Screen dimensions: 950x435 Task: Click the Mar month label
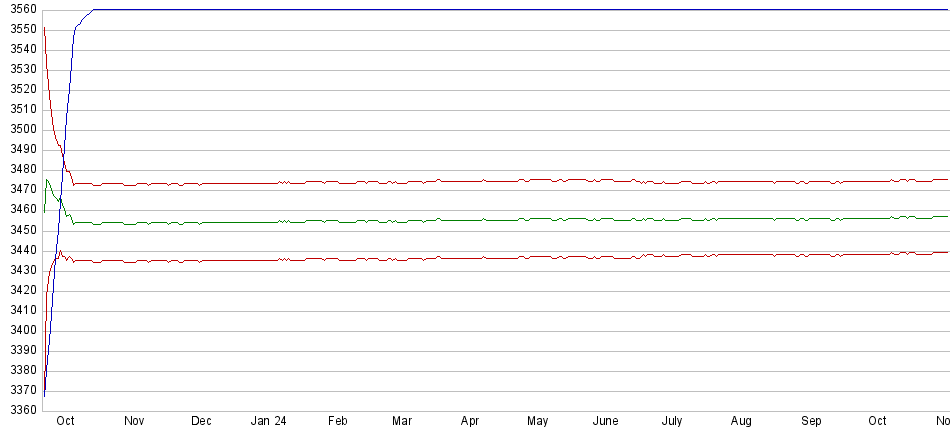pyautogui.click(x=402, y=422)
